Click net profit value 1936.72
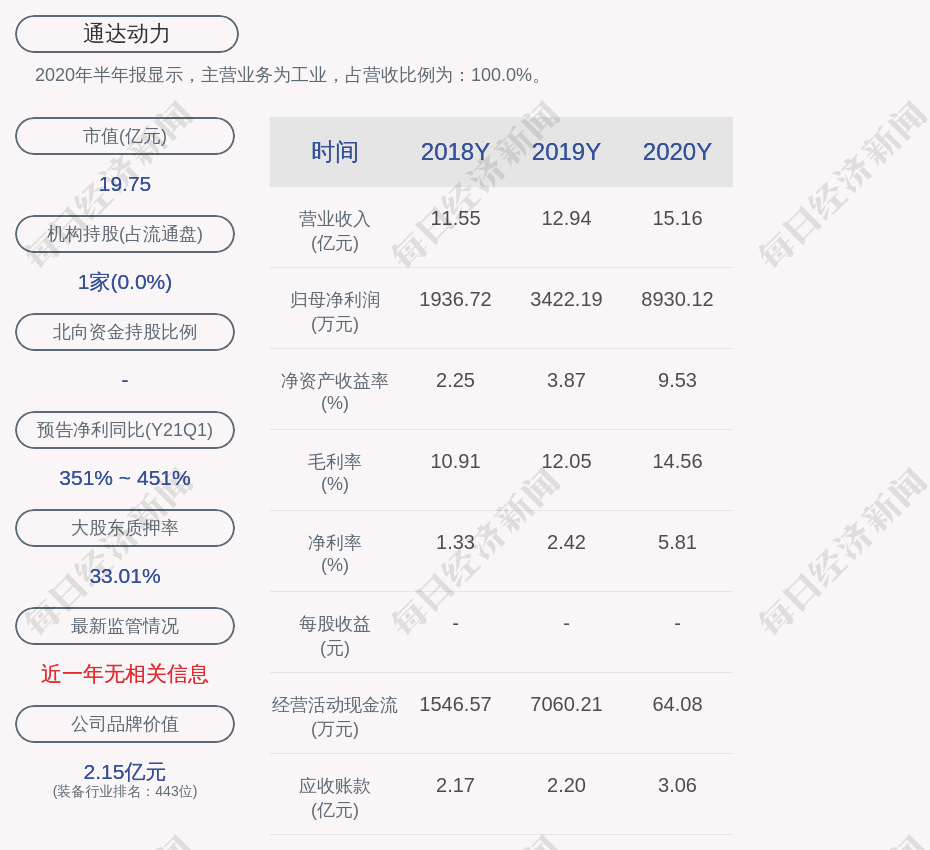This screenshot has height=850, width=930. 455,299
